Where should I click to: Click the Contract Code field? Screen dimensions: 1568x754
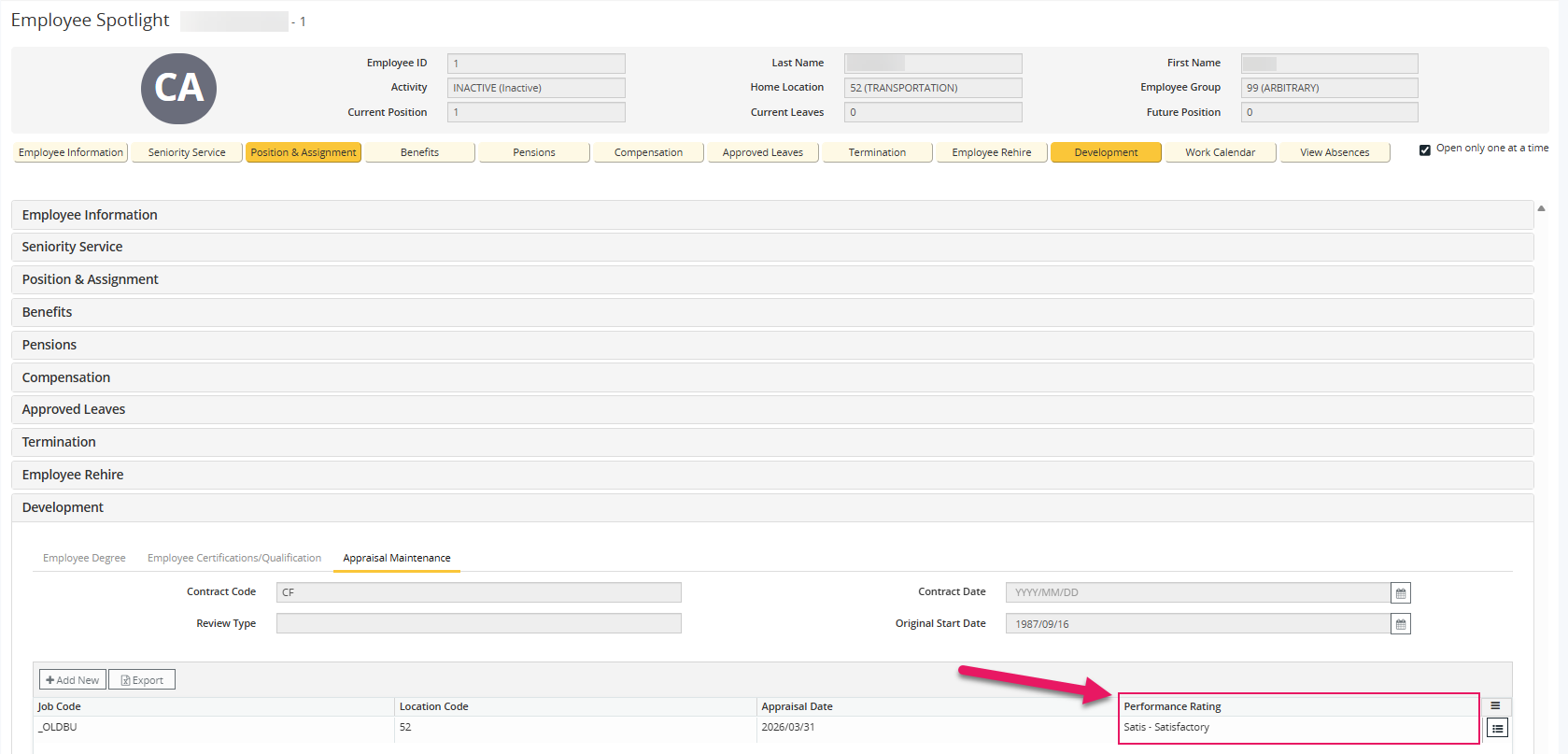[479, 592]
